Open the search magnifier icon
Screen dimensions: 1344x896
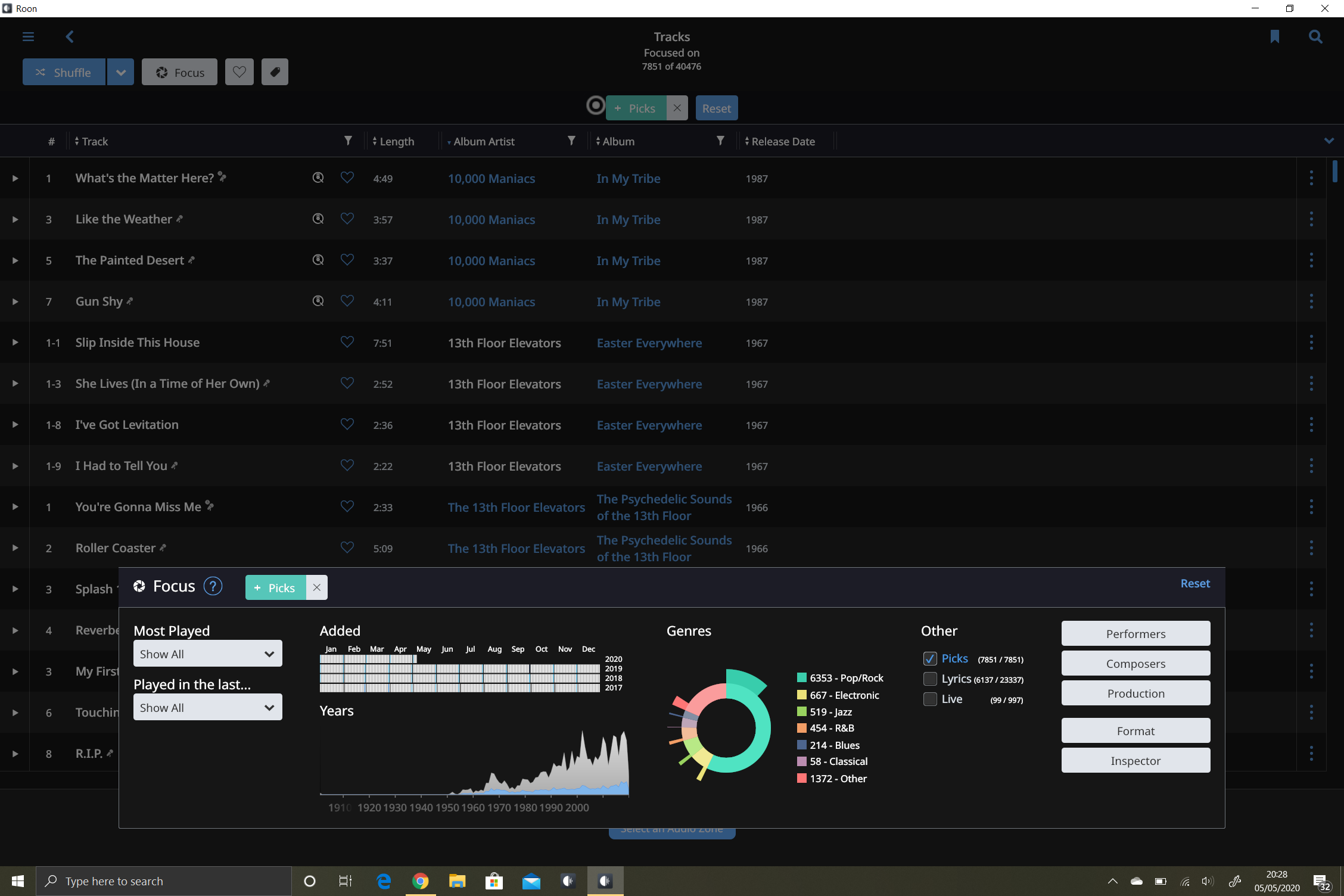pyautogui.click(x=1315, y=37)
